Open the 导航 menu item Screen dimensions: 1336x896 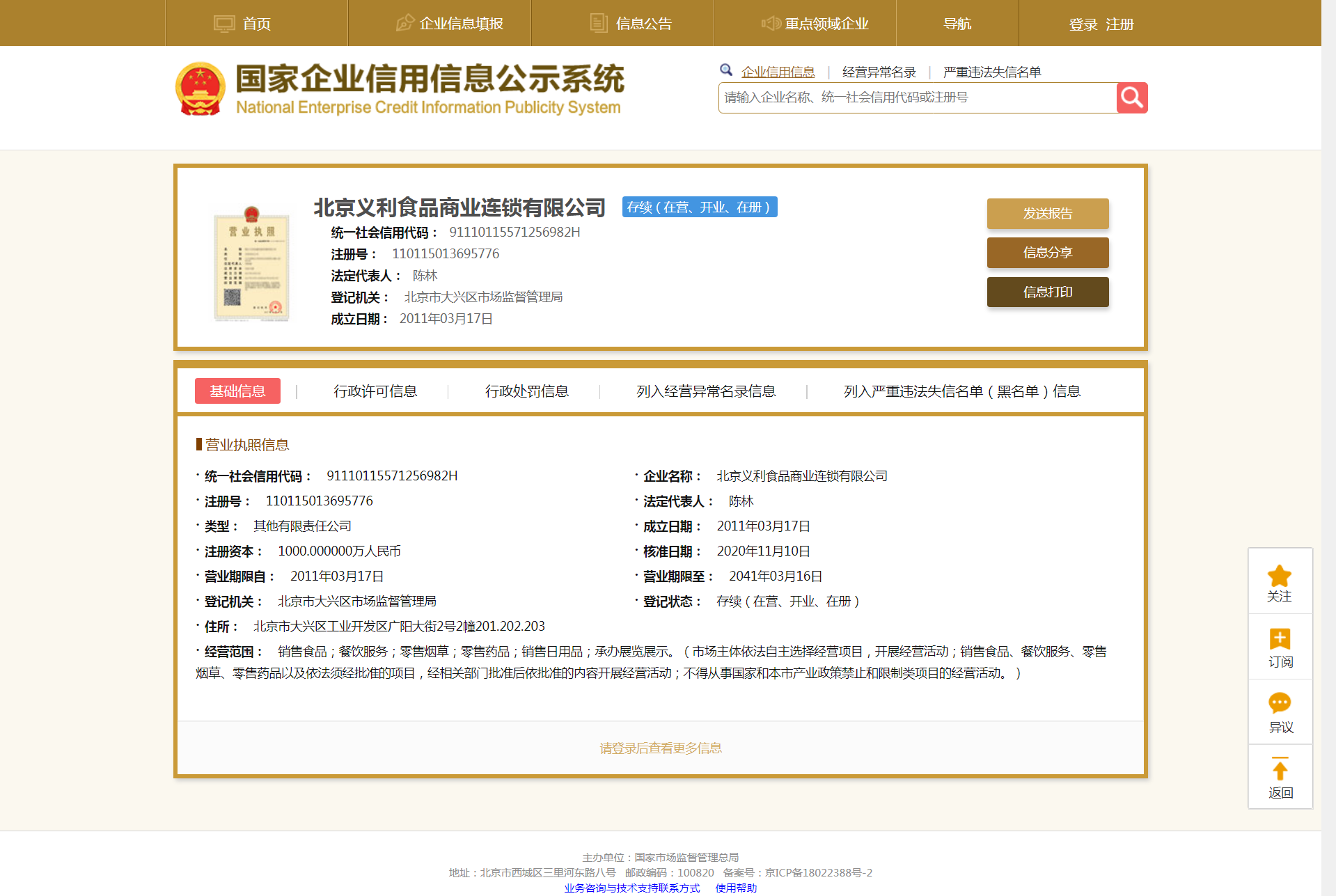click(x=957, y=24)
